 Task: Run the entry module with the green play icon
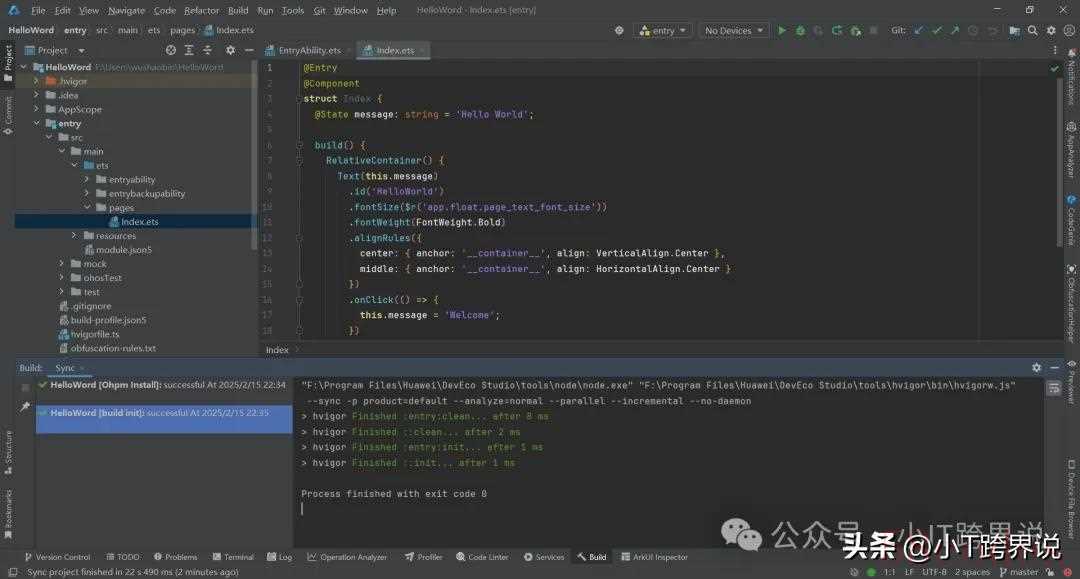(x=782, y=30)
